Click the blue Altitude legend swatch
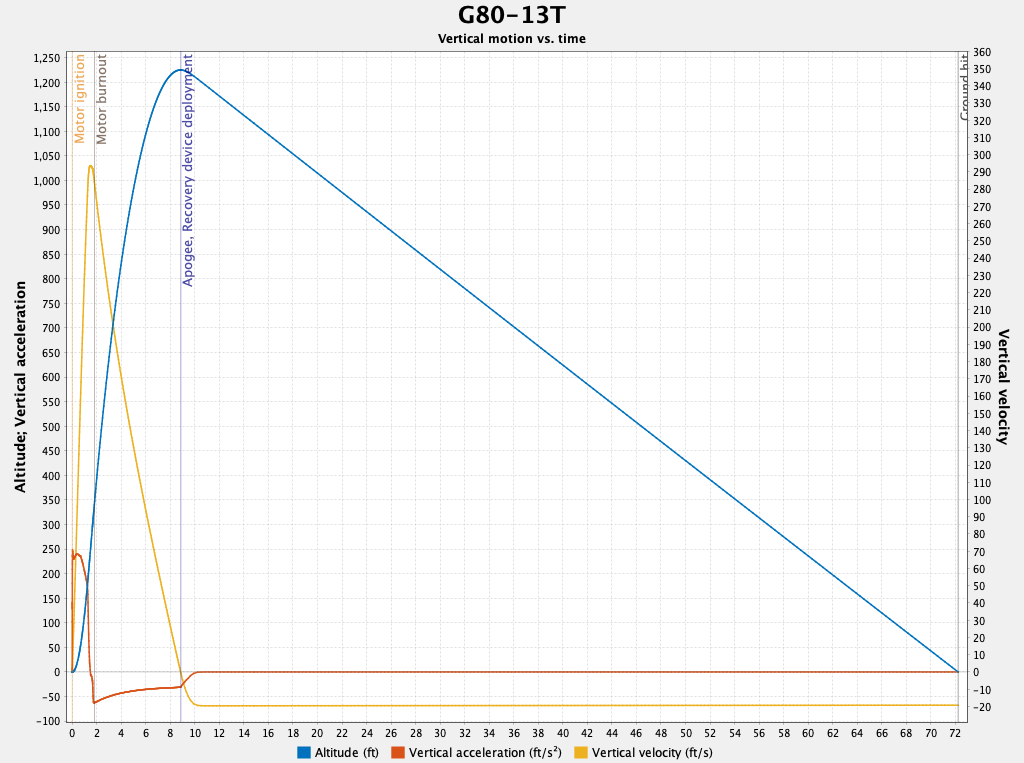The height and width of the screenshot is (763, 1024). click(x=306, y=752)
